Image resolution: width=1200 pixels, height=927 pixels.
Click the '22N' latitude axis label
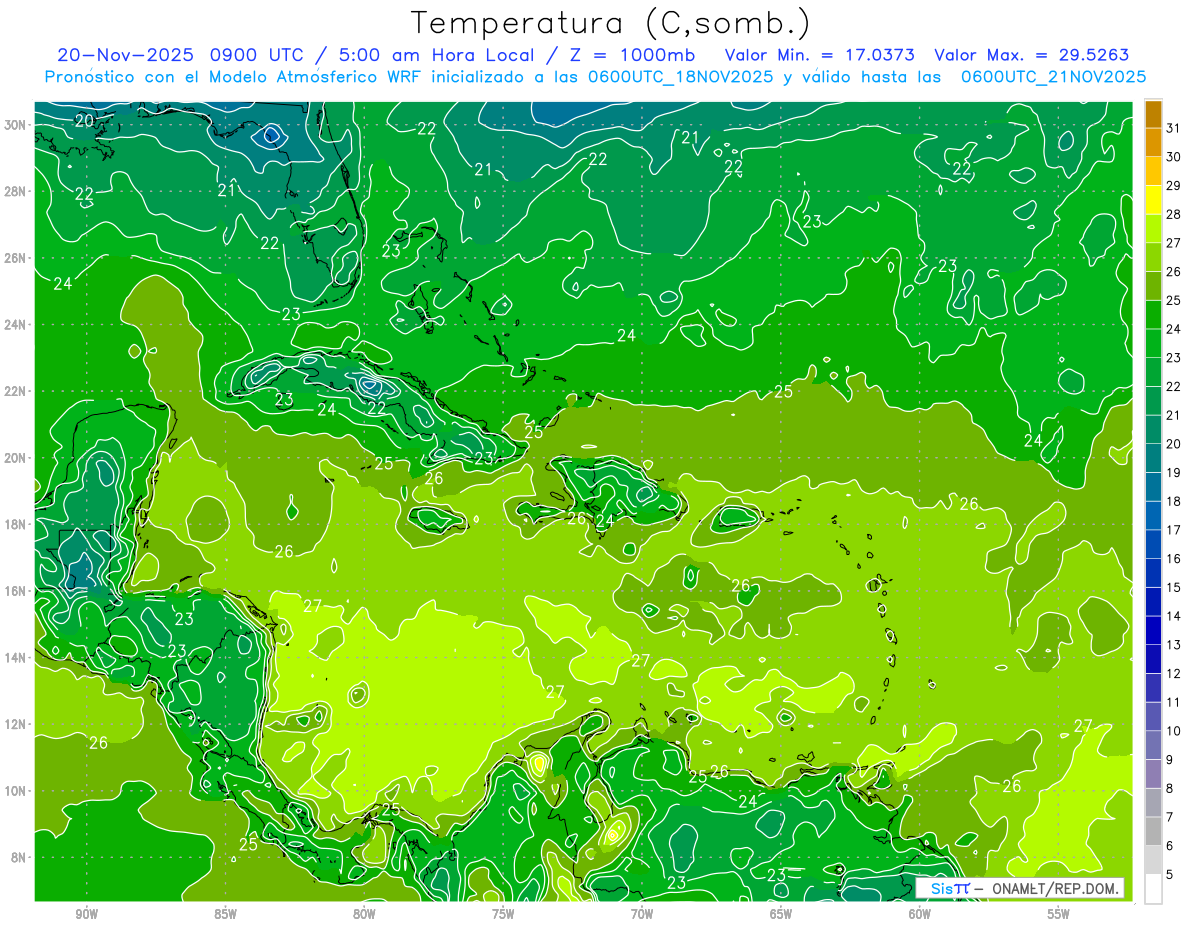click(x=15, y=391)
